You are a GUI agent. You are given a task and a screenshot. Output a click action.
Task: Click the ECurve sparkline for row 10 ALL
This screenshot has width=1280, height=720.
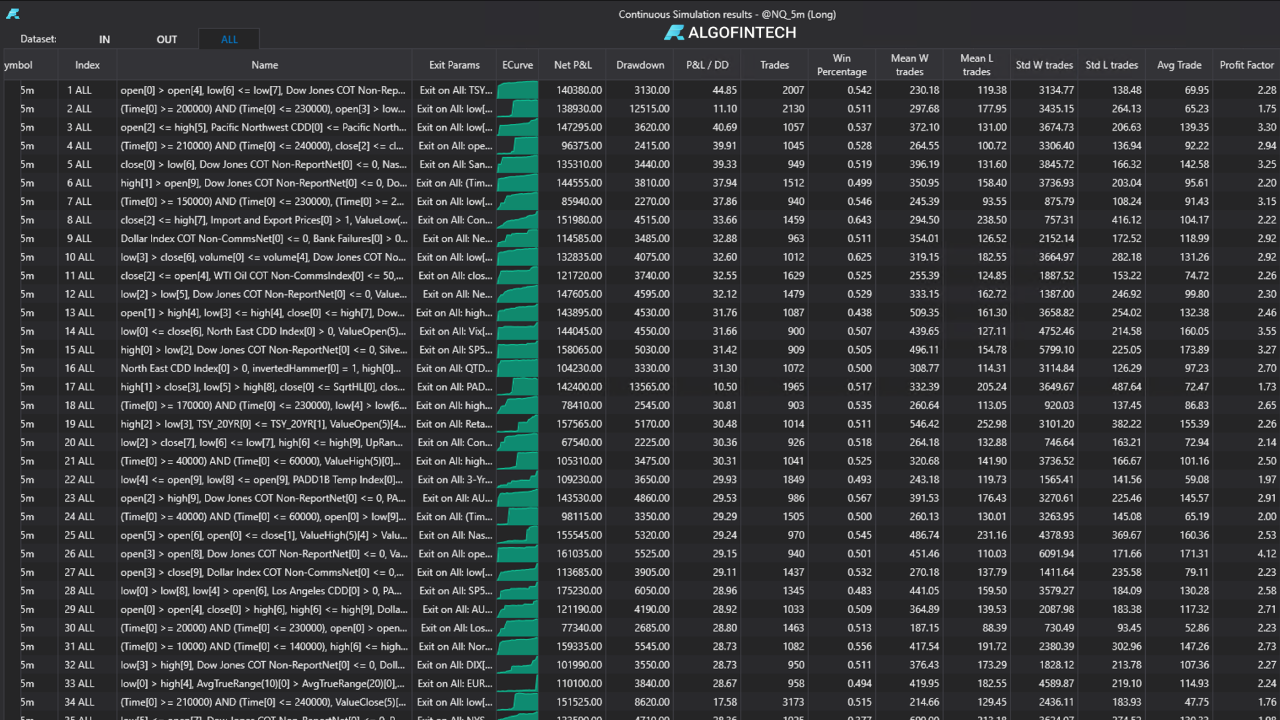(517, 257)
